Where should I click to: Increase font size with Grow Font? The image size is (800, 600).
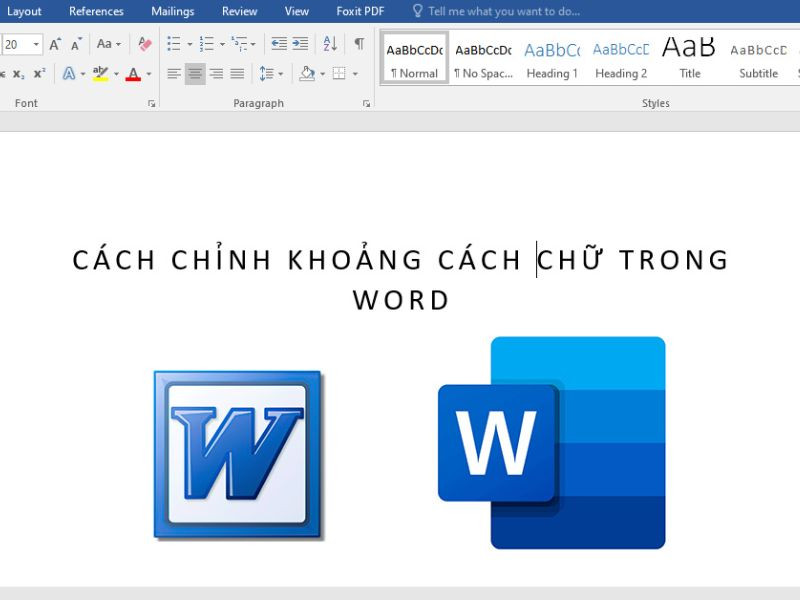55,44
